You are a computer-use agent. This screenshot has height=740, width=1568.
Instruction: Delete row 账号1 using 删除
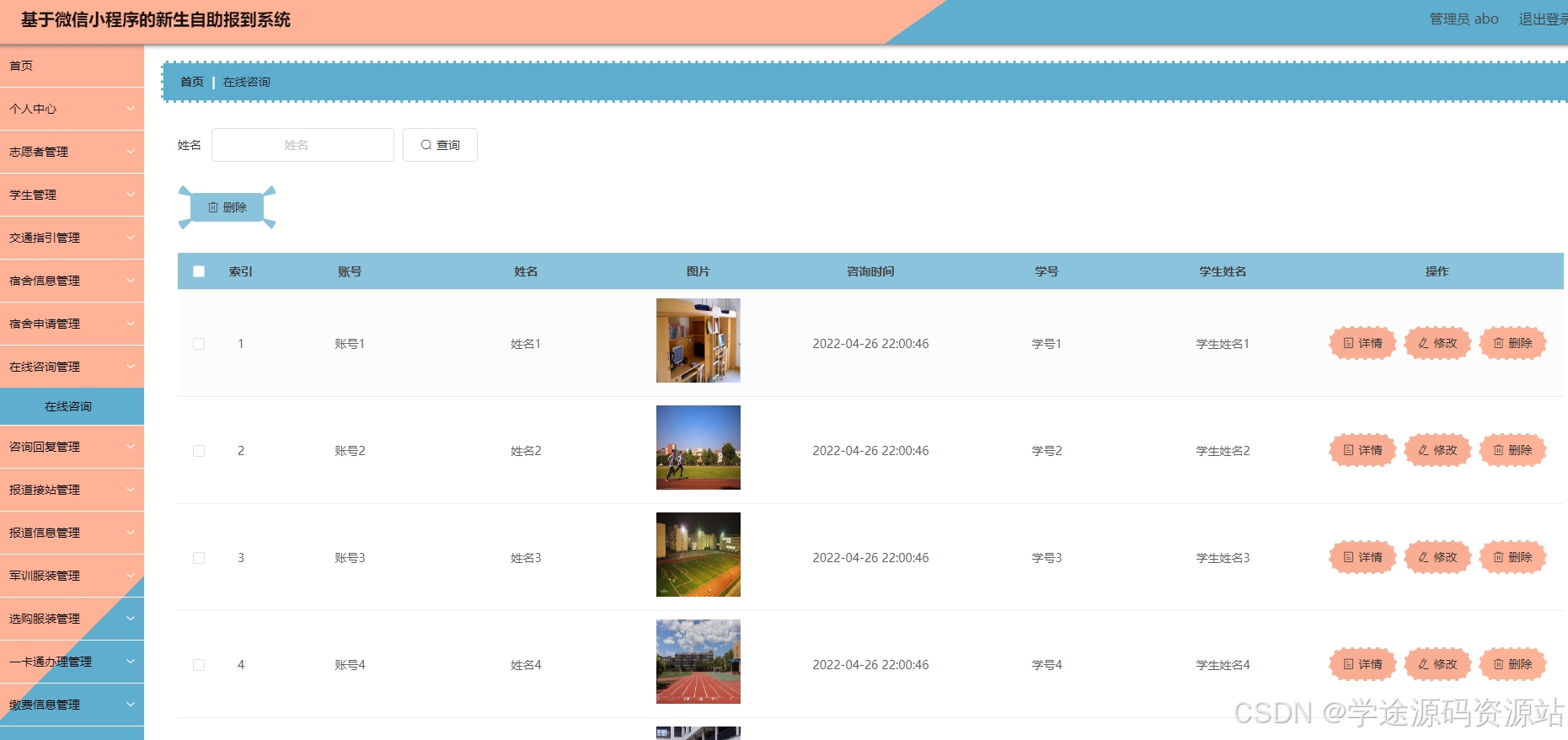(1512, 343)
